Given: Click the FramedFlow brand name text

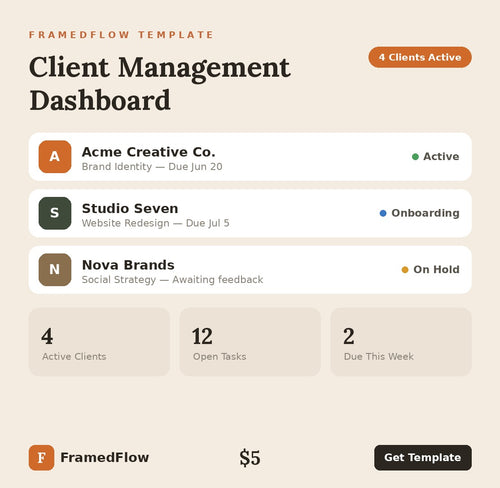Looking at the screenshot, I should [x=105, y=458].
